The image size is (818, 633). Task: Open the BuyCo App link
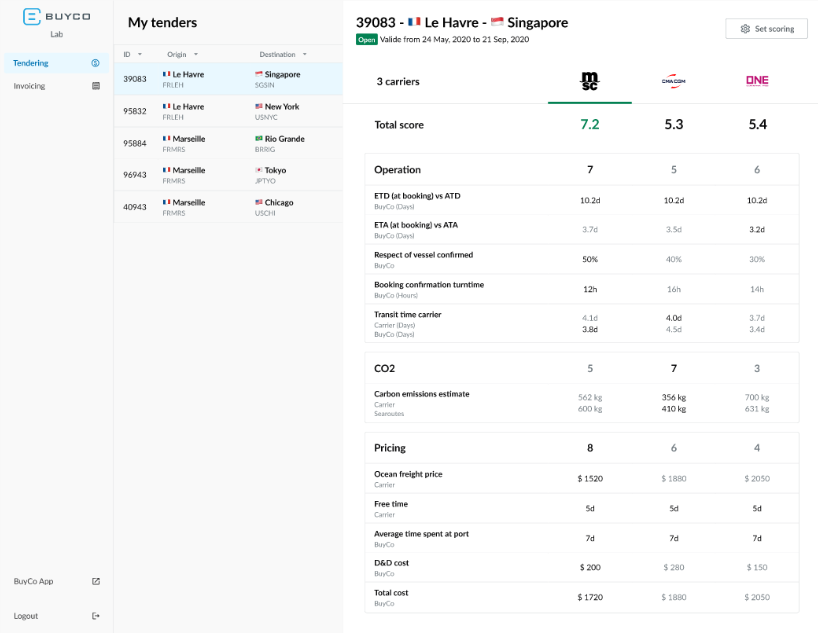tap(34, 581)
